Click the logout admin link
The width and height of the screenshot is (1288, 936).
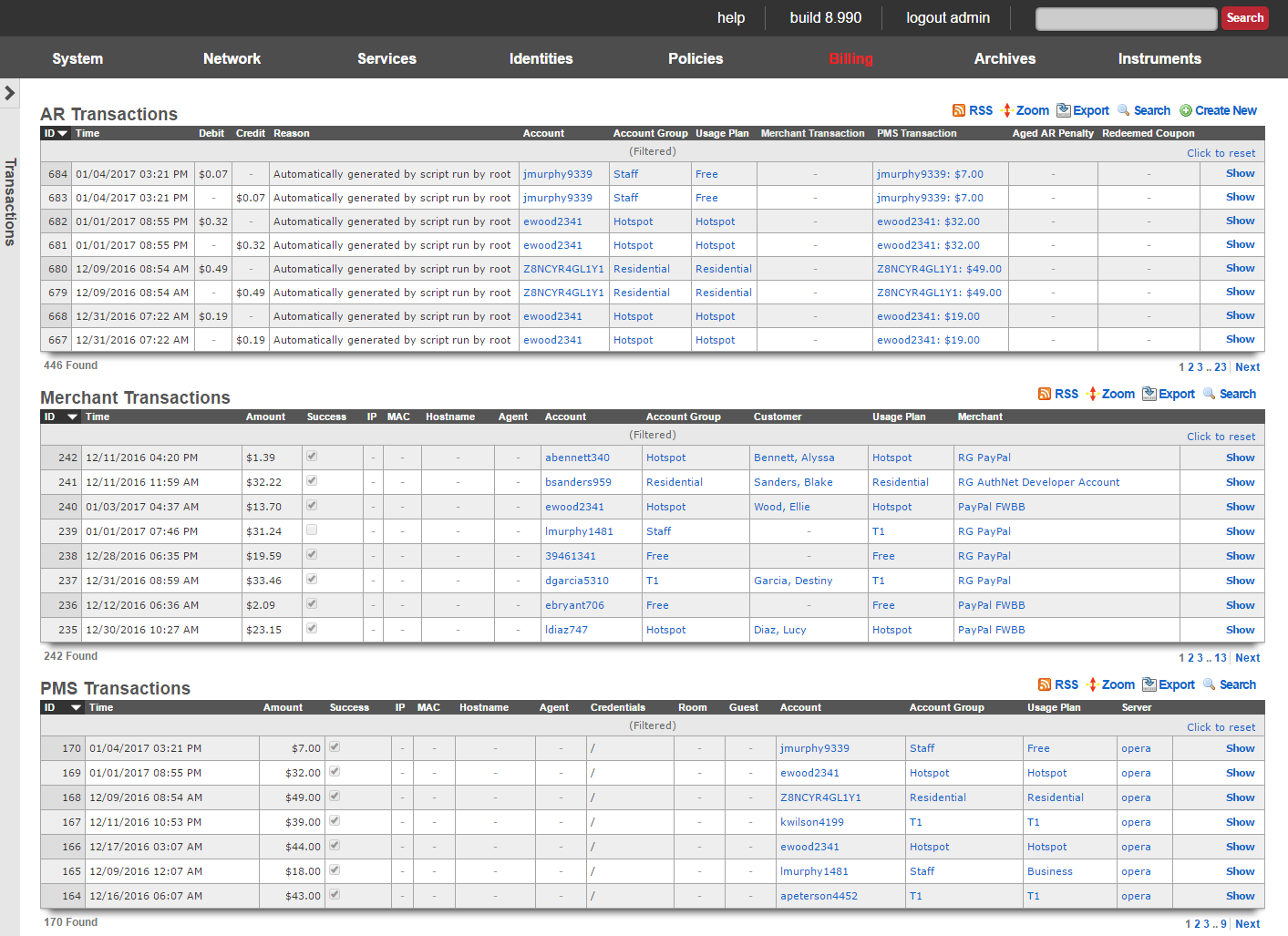(x=947, y=18)
